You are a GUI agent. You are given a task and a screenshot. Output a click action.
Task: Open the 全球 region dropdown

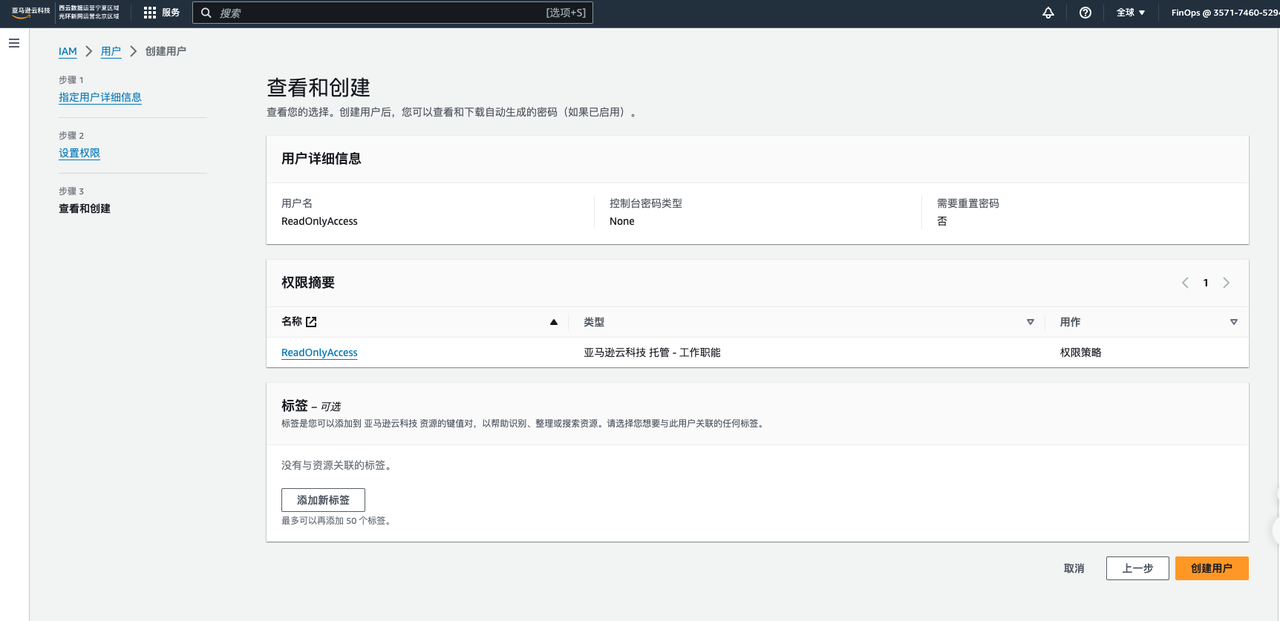tap(1130, 13)
